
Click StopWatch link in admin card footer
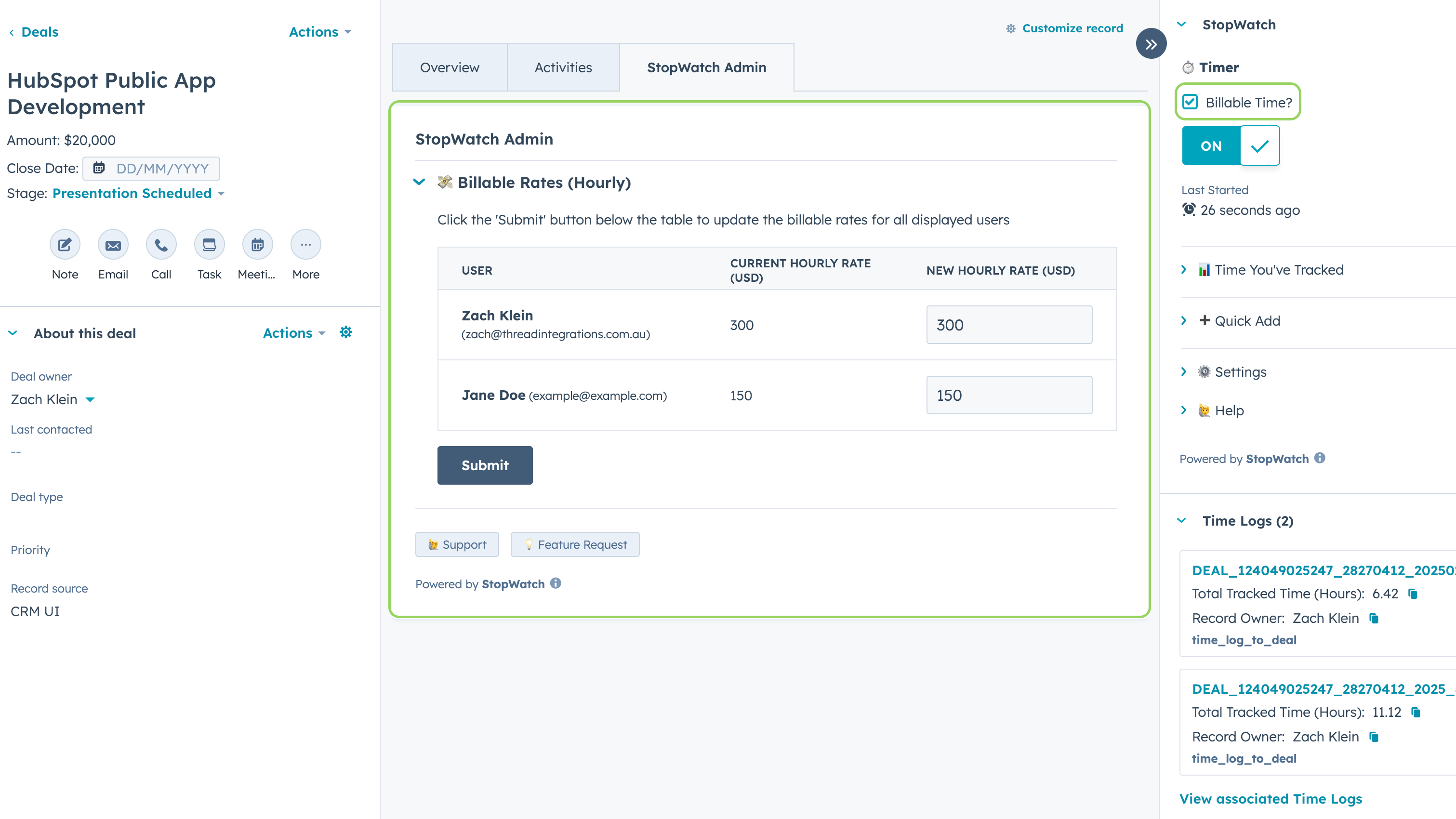click(513, 584)
